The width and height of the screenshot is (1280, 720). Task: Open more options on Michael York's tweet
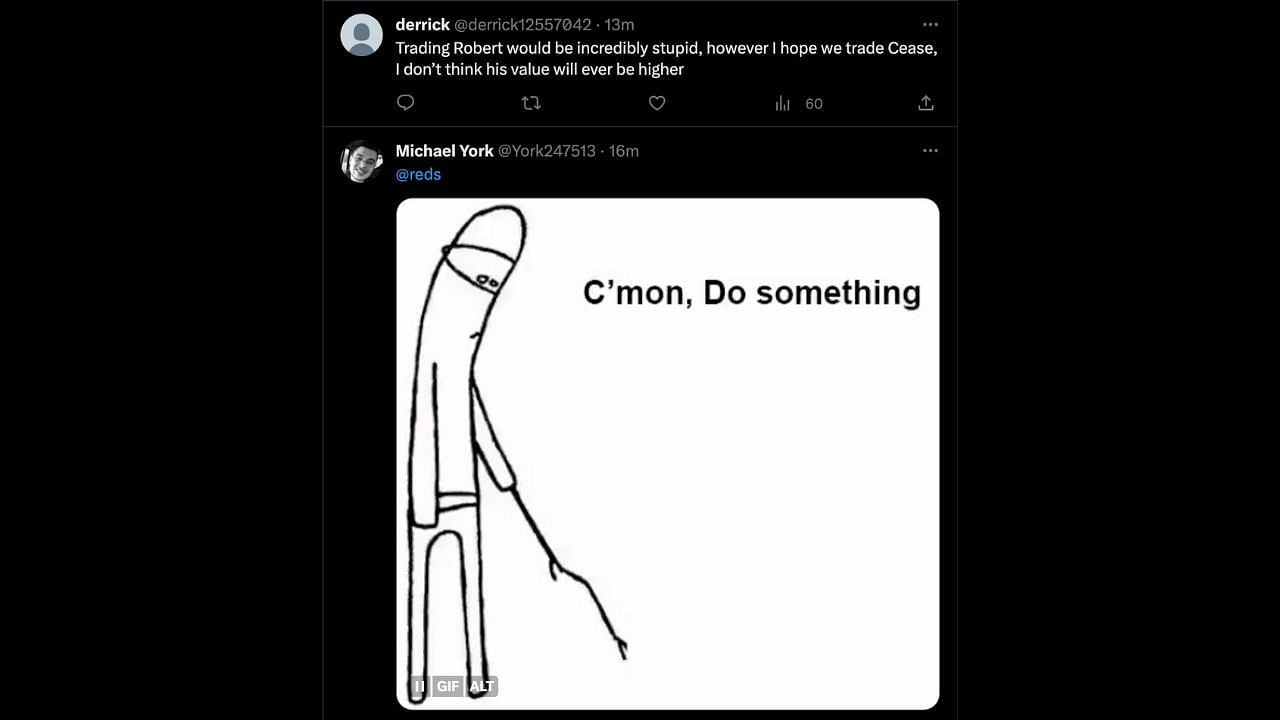click(930, 150)
